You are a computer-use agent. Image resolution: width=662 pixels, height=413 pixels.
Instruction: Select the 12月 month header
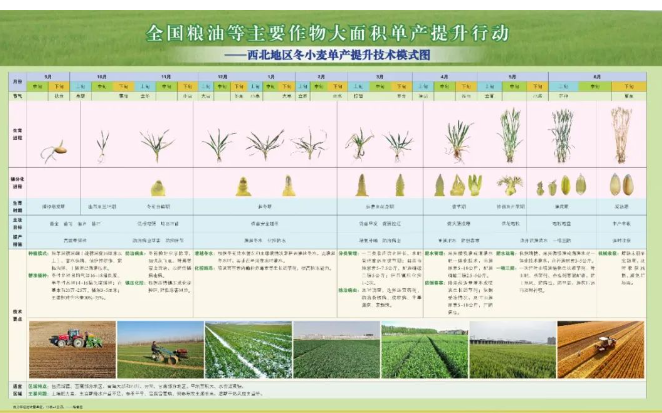click(219, 76)
